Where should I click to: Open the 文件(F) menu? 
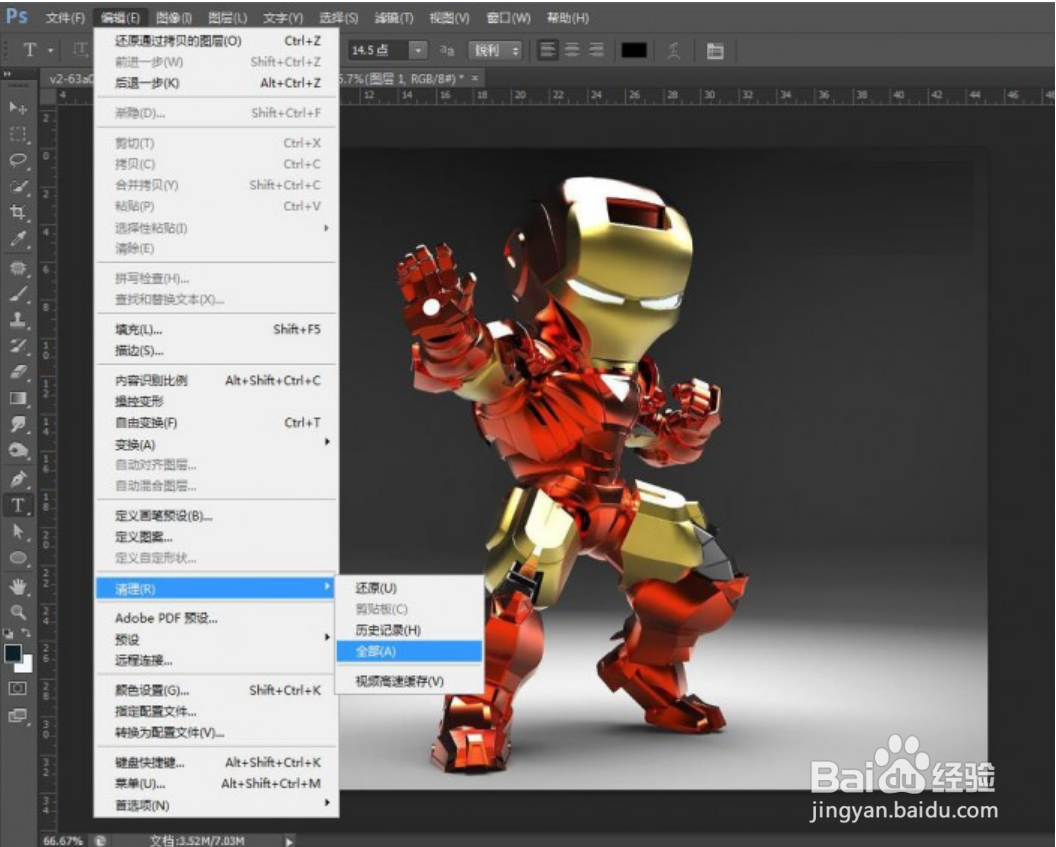[x=65, y=18]
